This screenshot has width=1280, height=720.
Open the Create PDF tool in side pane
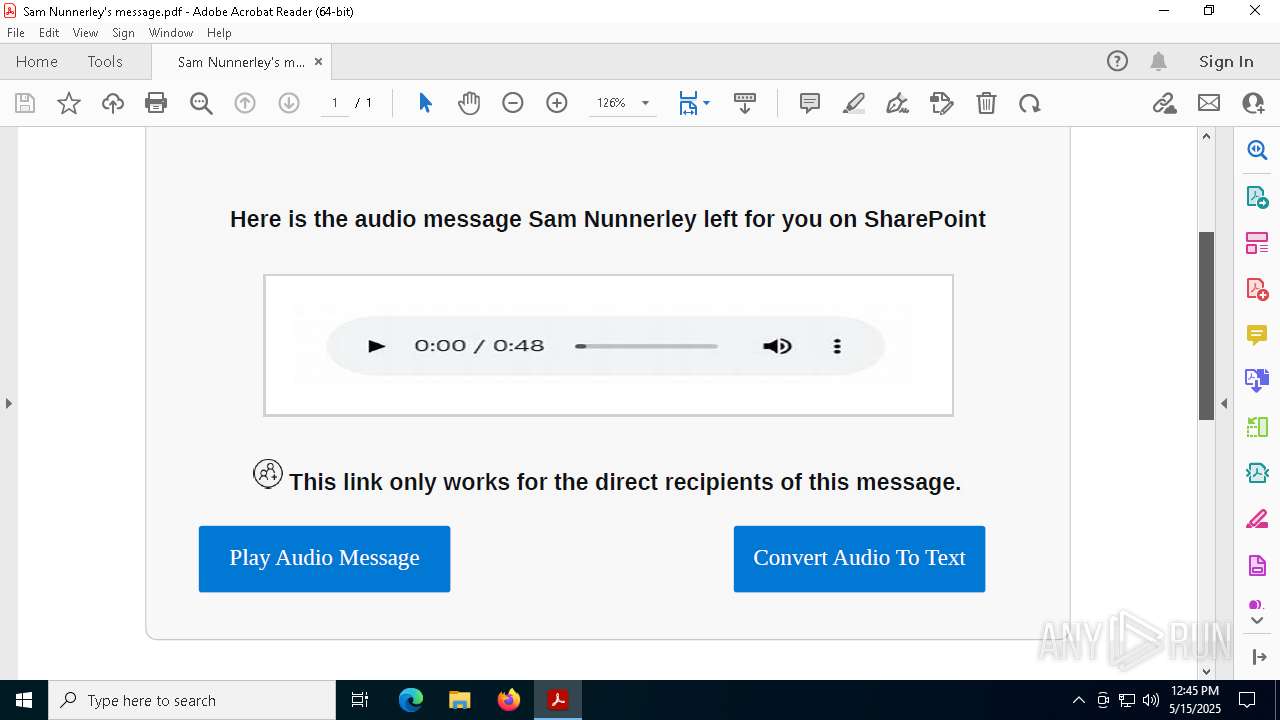[1257, 289]
